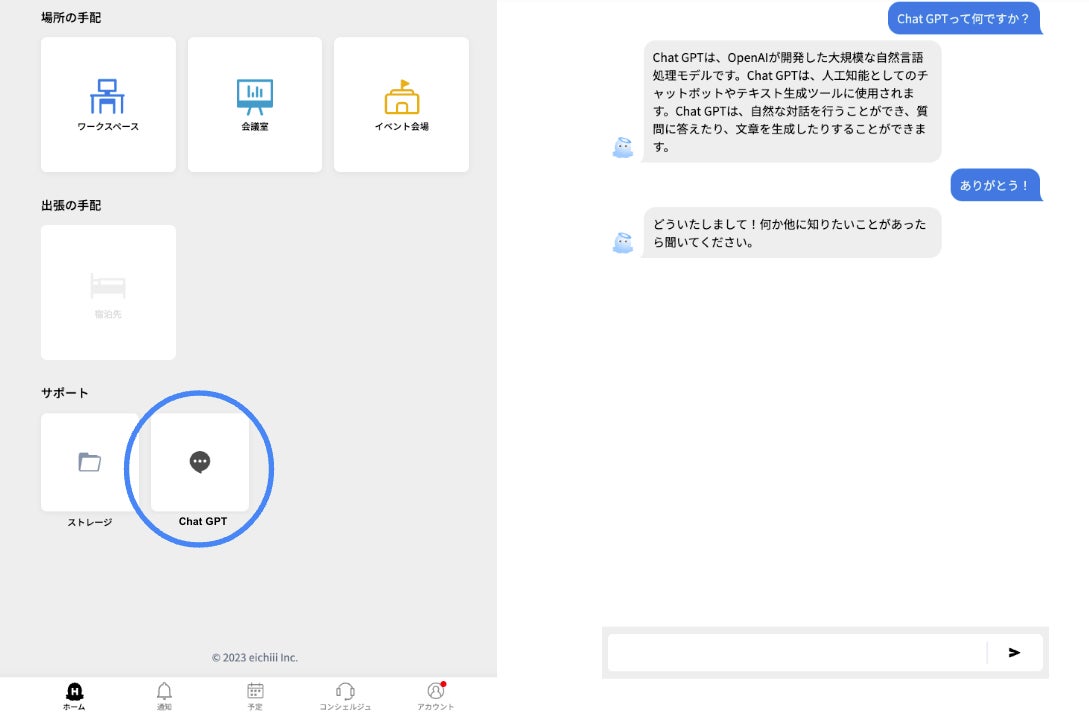Image resolution: width=1089 pixels, height=722 pixels.
Task: Open the ストレージ storage folder icon
Action: (x=90, y=462)
